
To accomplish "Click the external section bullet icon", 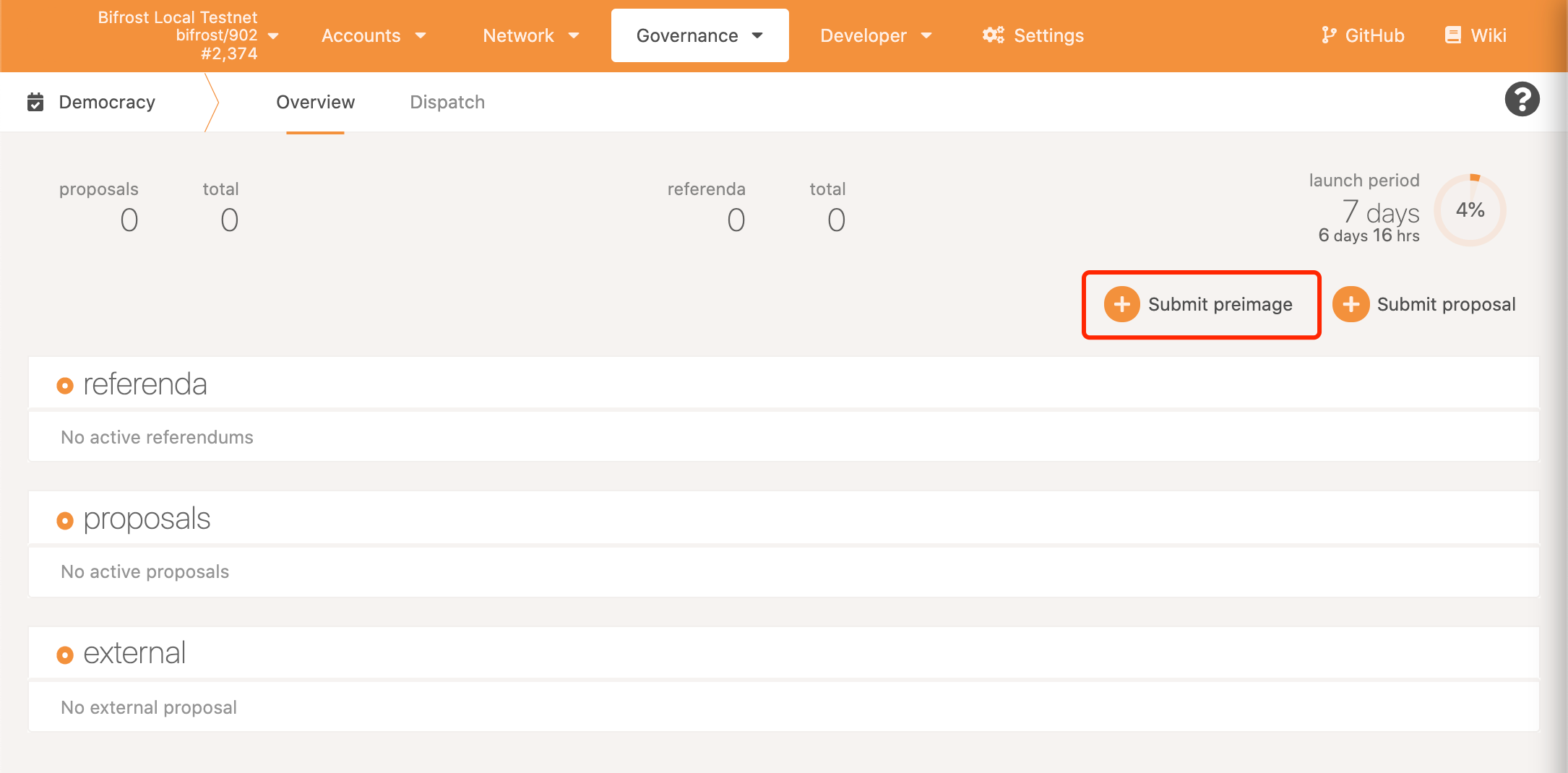I will pyautogui.click(x=65, y=655).
